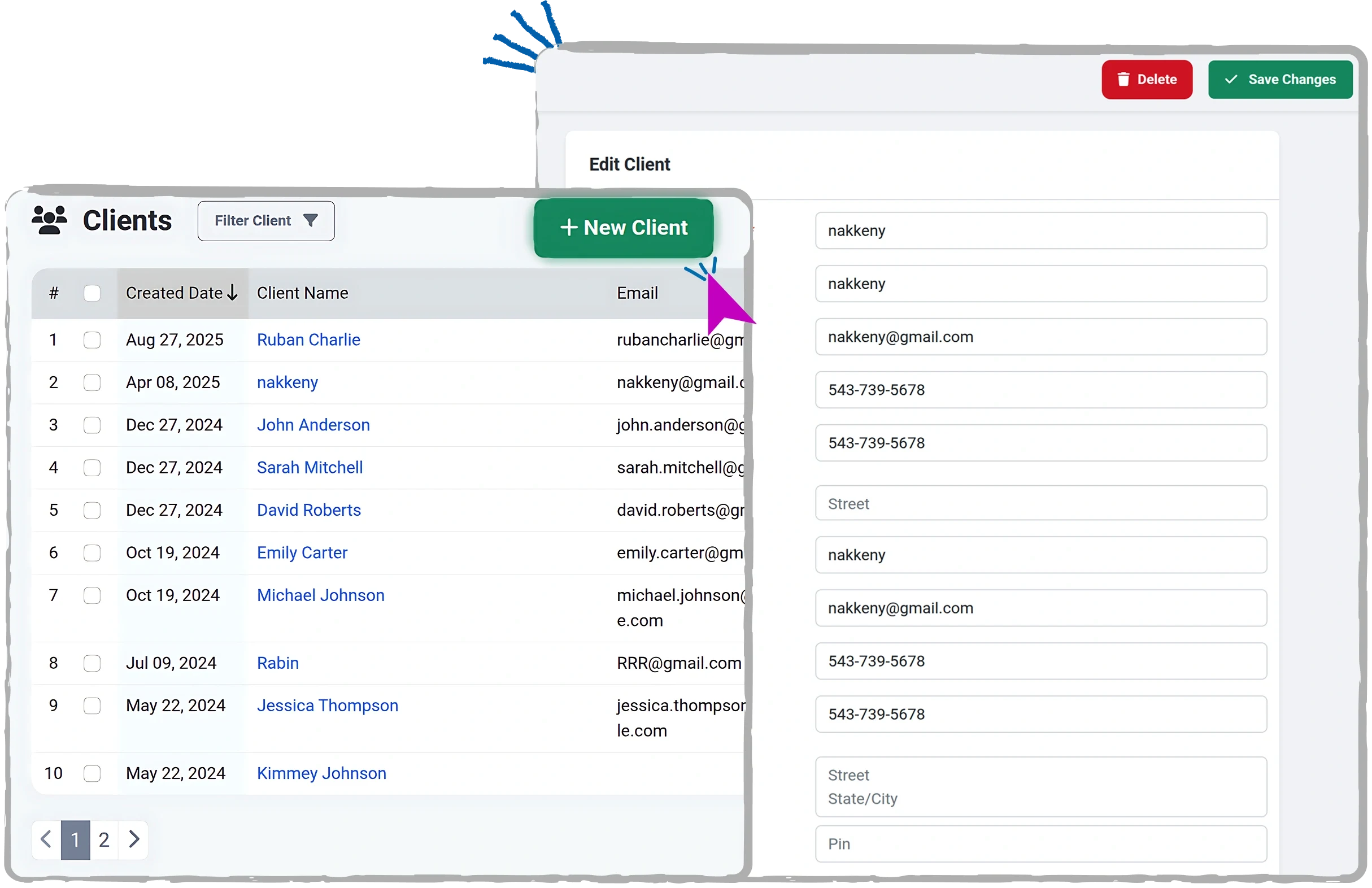Check the checkbox for Rabin's row
1372x888 pixels.
pyautogui.click(x=92, y=663)
